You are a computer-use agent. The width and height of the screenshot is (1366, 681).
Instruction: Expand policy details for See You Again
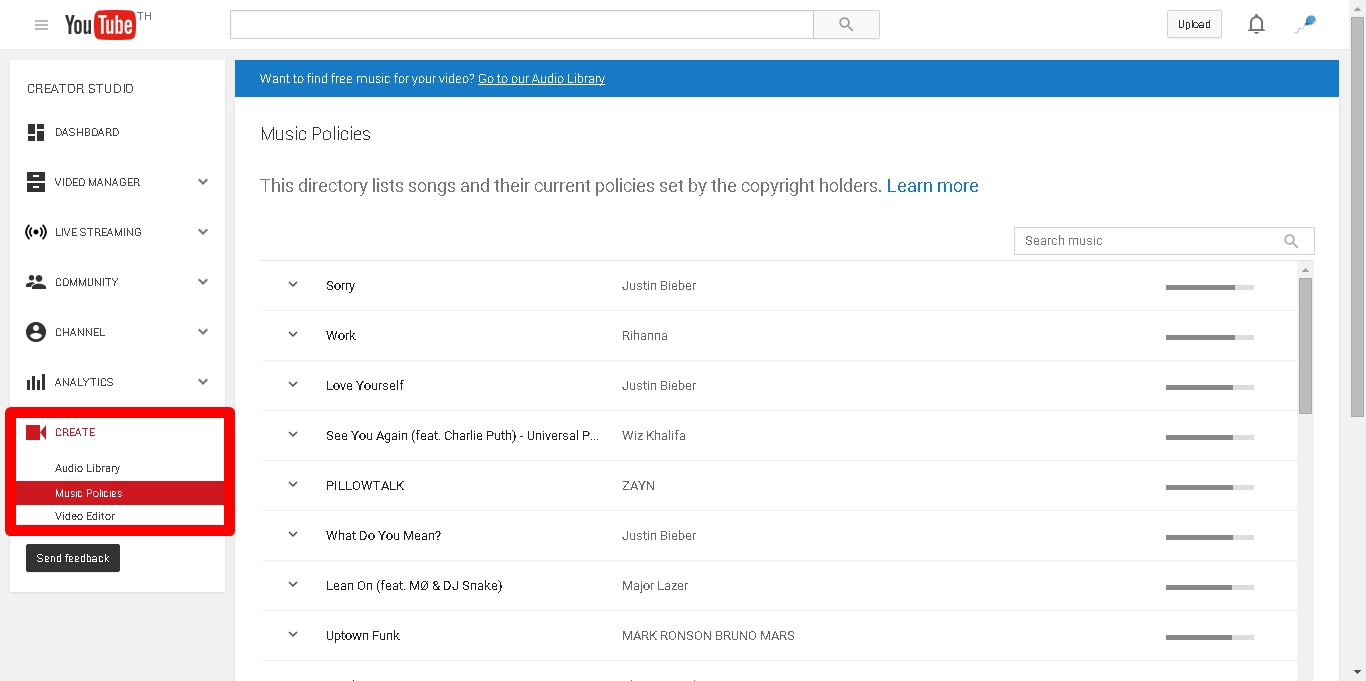(x=293, y=435)
